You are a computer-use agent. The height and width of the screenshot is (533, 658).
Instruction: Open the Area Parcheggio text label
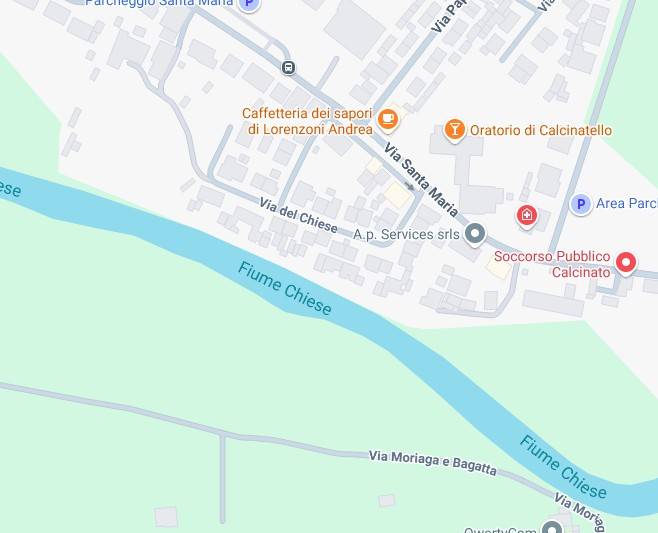click(x=627, y=204)
